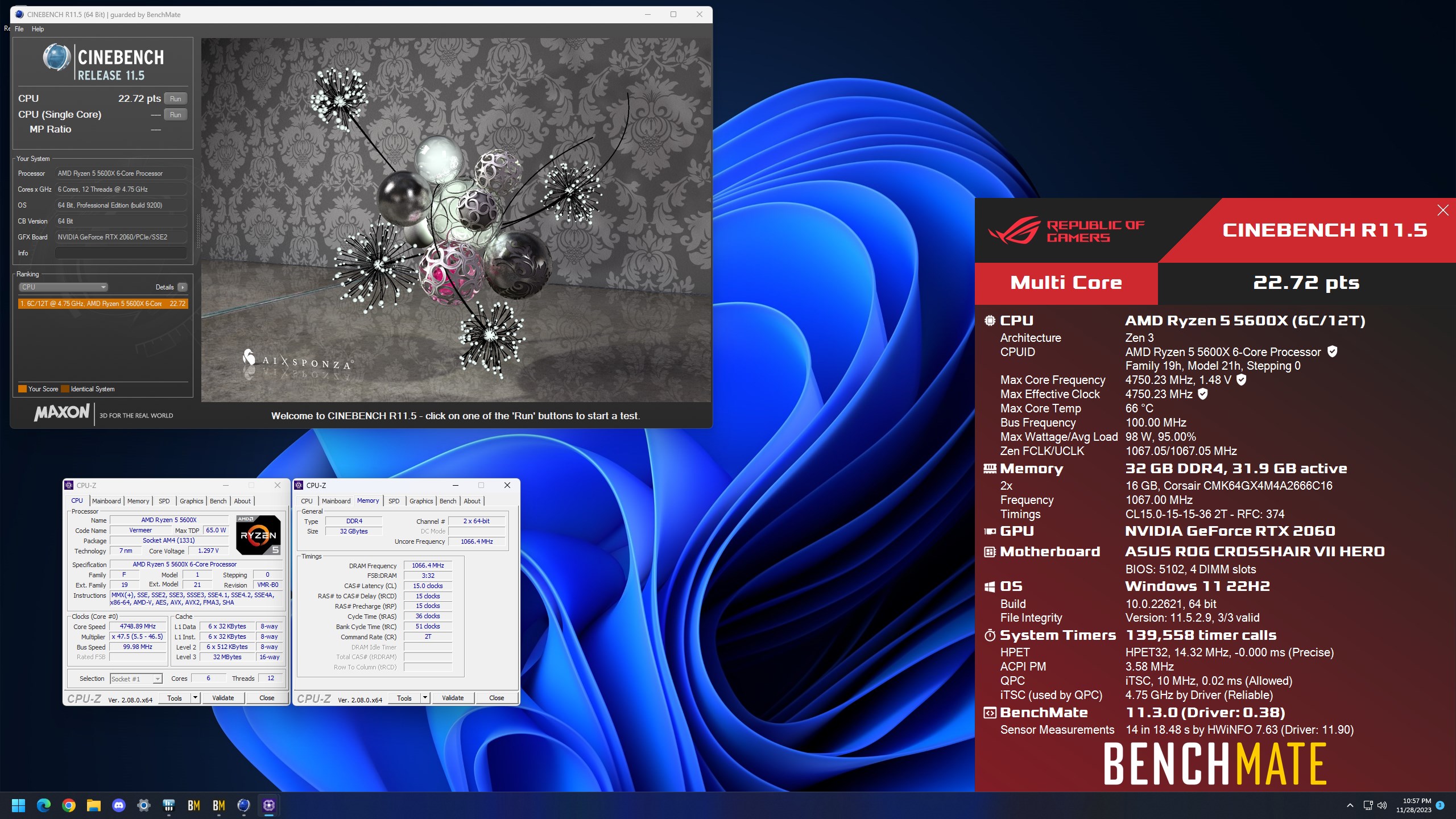Image resolution: width=1456 pixels, height=819 pixels.
Task: Run the CPU multi-core test in Cinebench
Action: (176, 99)
